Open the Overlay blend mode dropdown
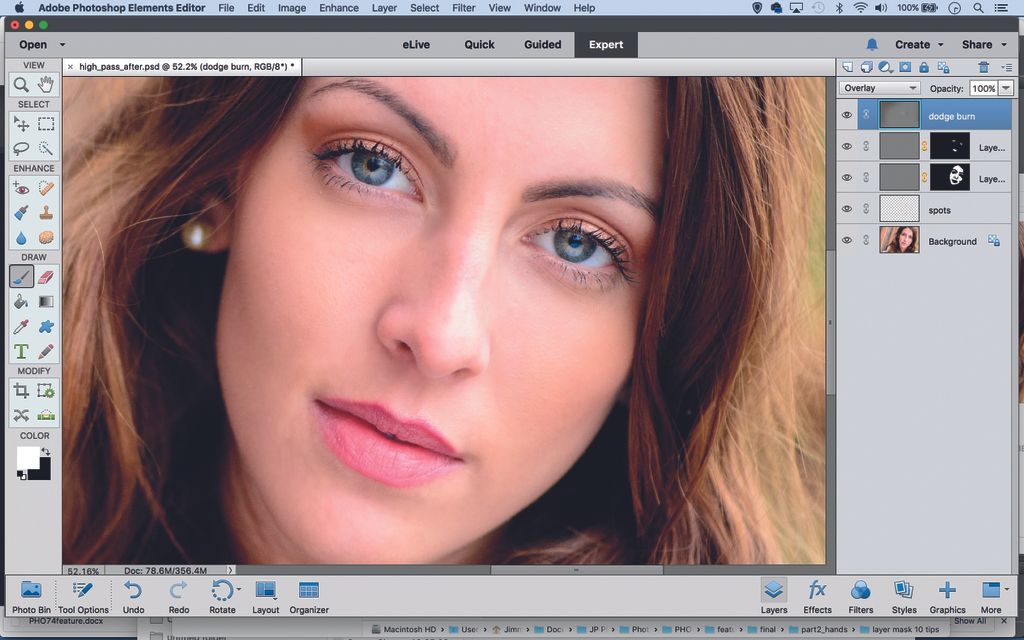Image resolution: width=1024 pixels, height=640 pixels. [x=880, y=88]
